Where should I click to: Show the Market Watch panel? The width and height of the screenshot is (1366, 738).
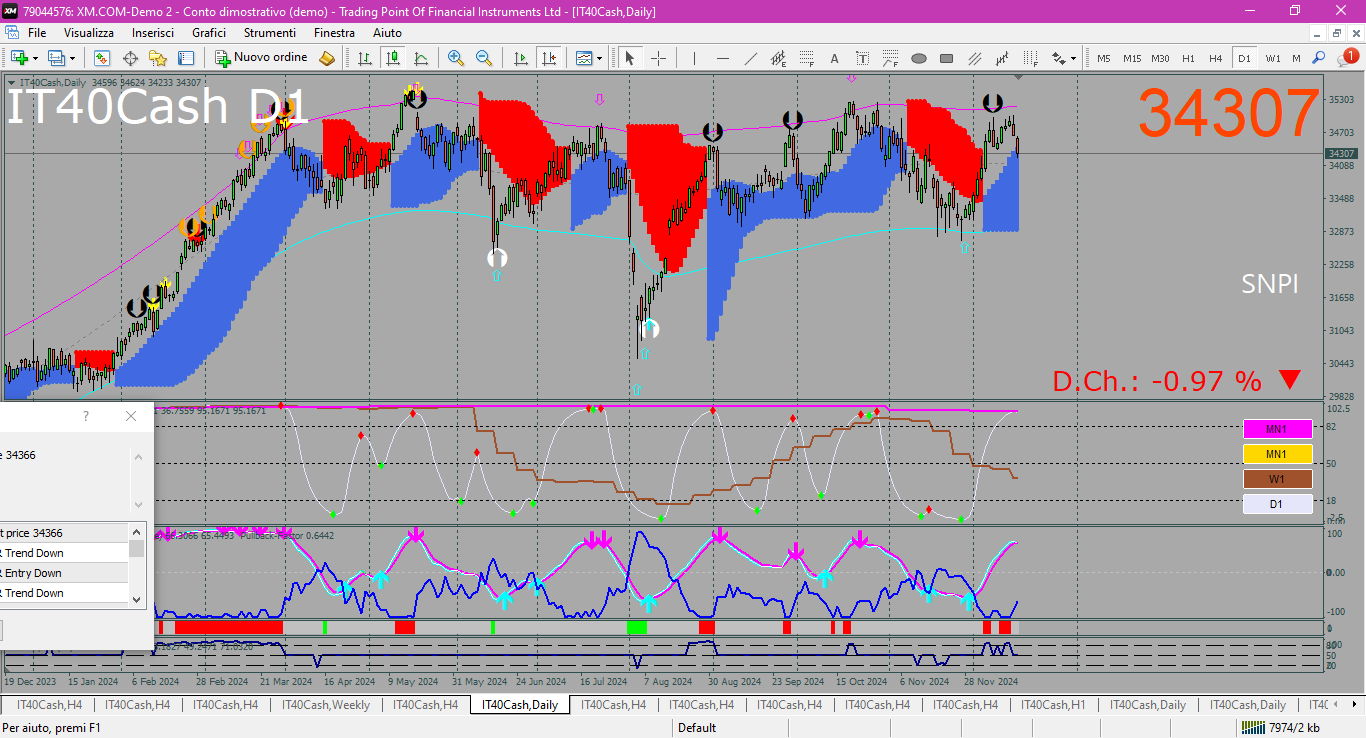102,58
